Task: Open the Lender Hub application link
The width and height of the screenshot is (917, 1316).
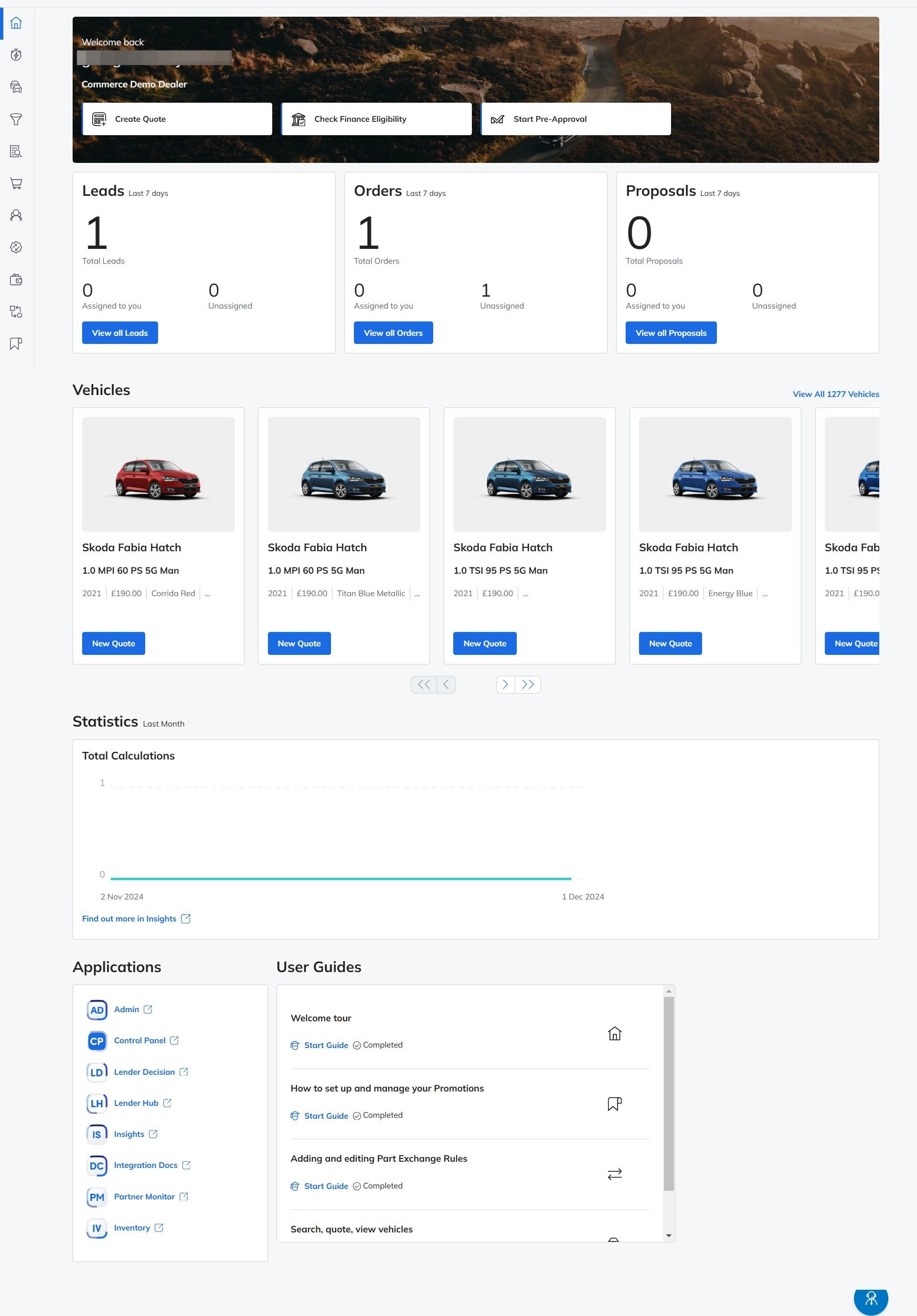Action: tap(137, 1103)
